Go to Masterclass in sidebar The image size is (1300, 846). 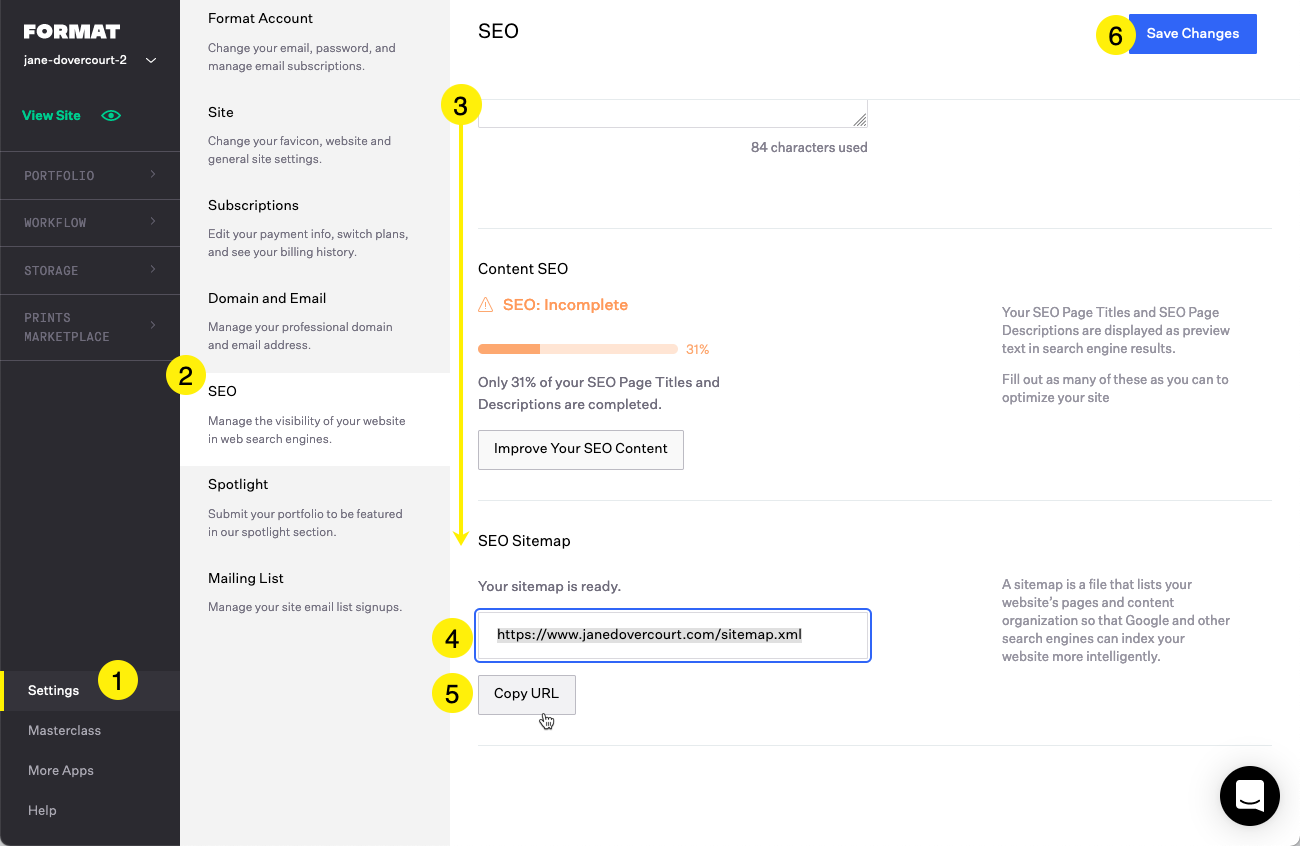(64, 731)
